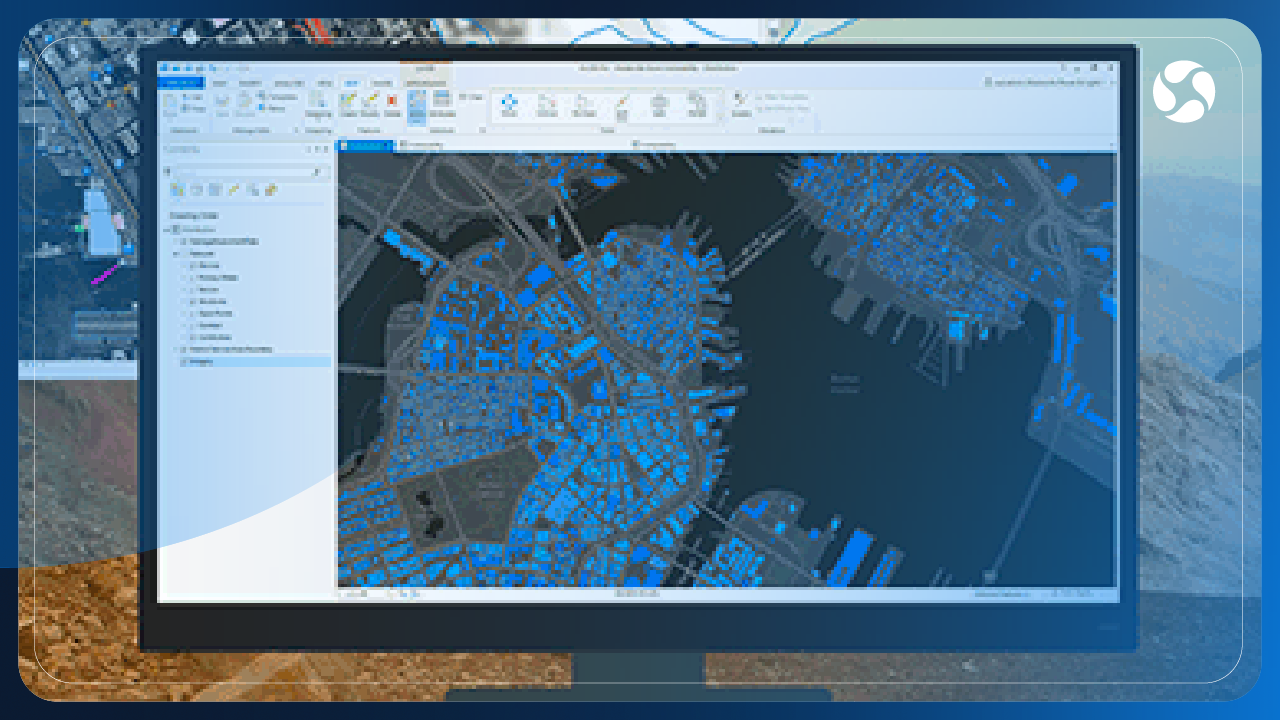Click the Rotate tool icon in the Tools gallery
Viewport: 1280px width, 721px height.
[545, 101]
